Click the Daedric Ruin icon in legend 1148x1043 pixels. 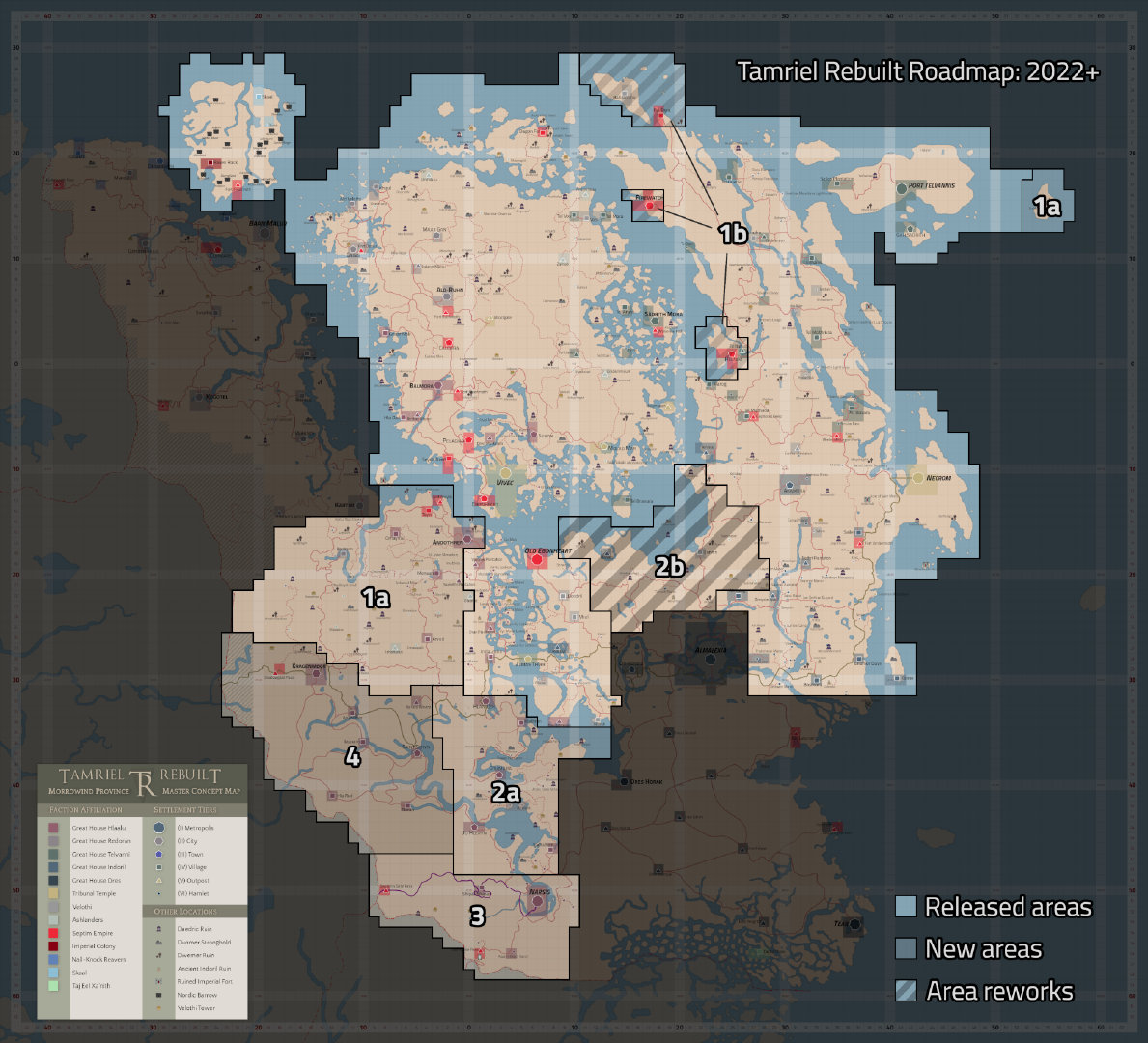pyautogui.click(x=159, y=929)
